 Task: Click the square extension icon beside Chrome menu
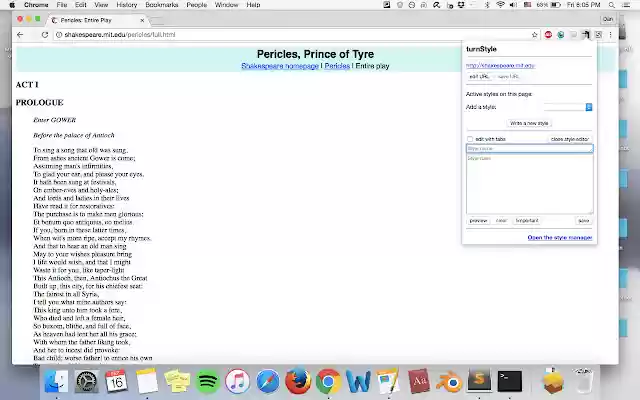coord(598,35)
